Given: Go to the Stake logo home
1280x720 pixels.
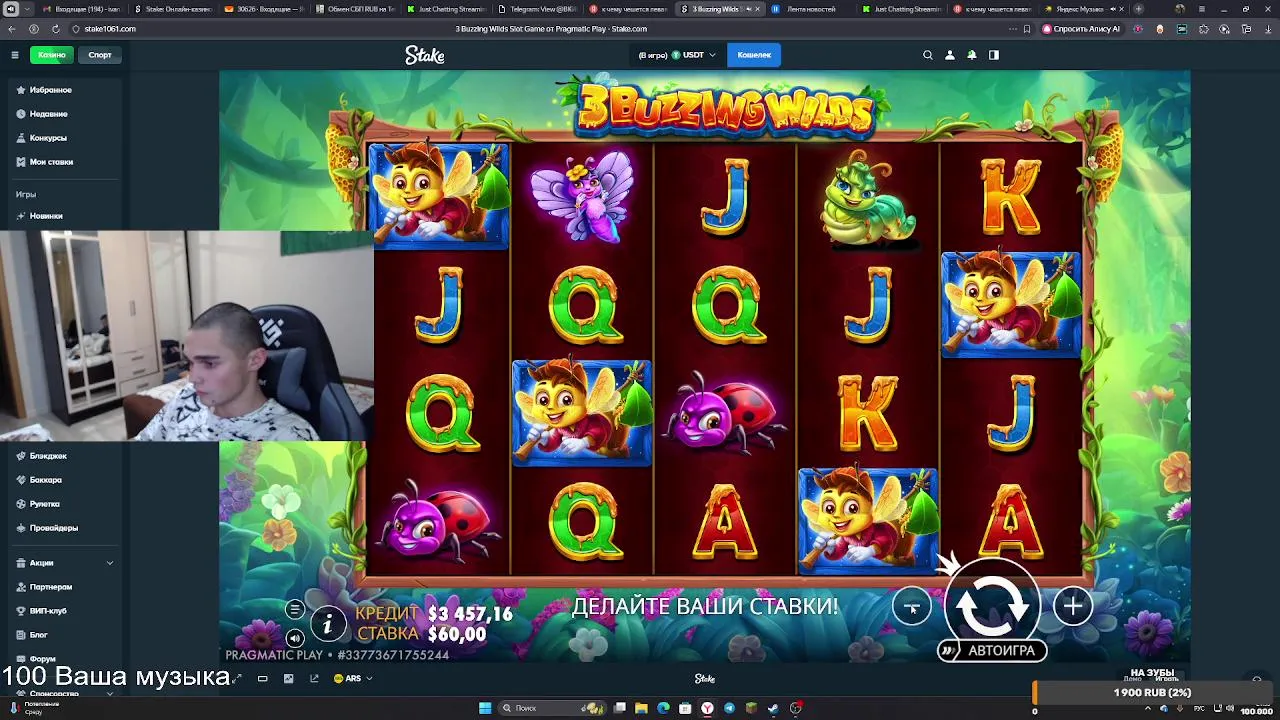Looking at the screenshot, I should [x=425, y=55].
